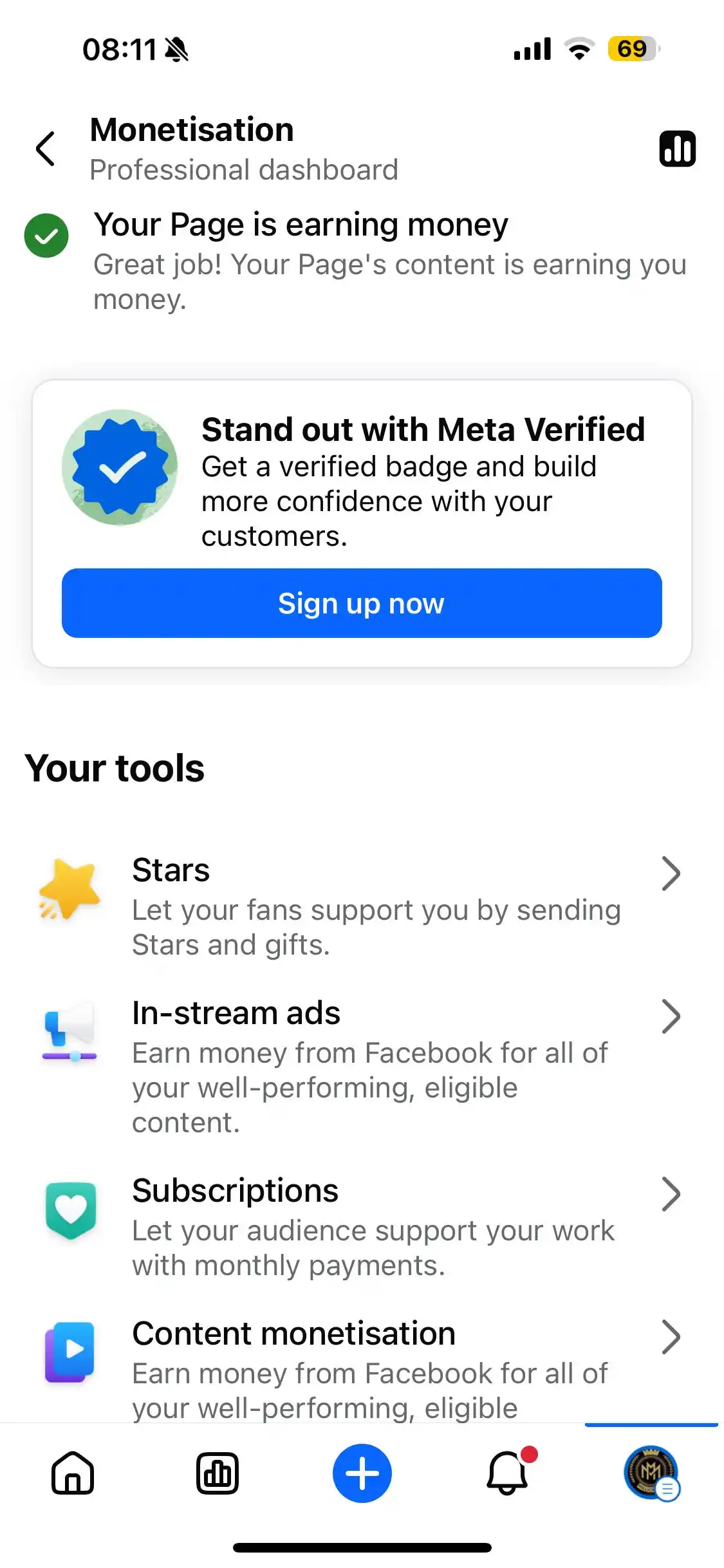Tap the Subscriptions heart shield icon
This screenshot has width=724, height=1568.
pyautogui.click(x=71, y=1210)
